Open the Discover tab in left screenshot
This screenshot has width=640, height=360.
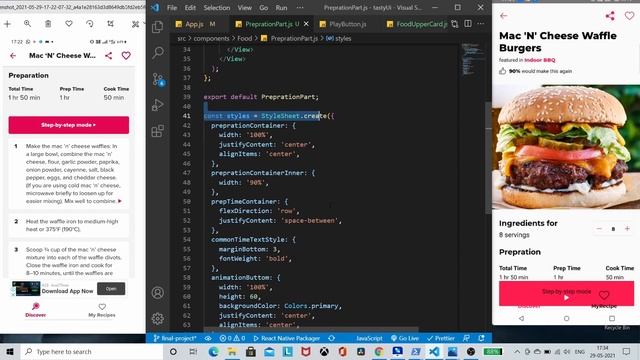[x=36, y=310]
